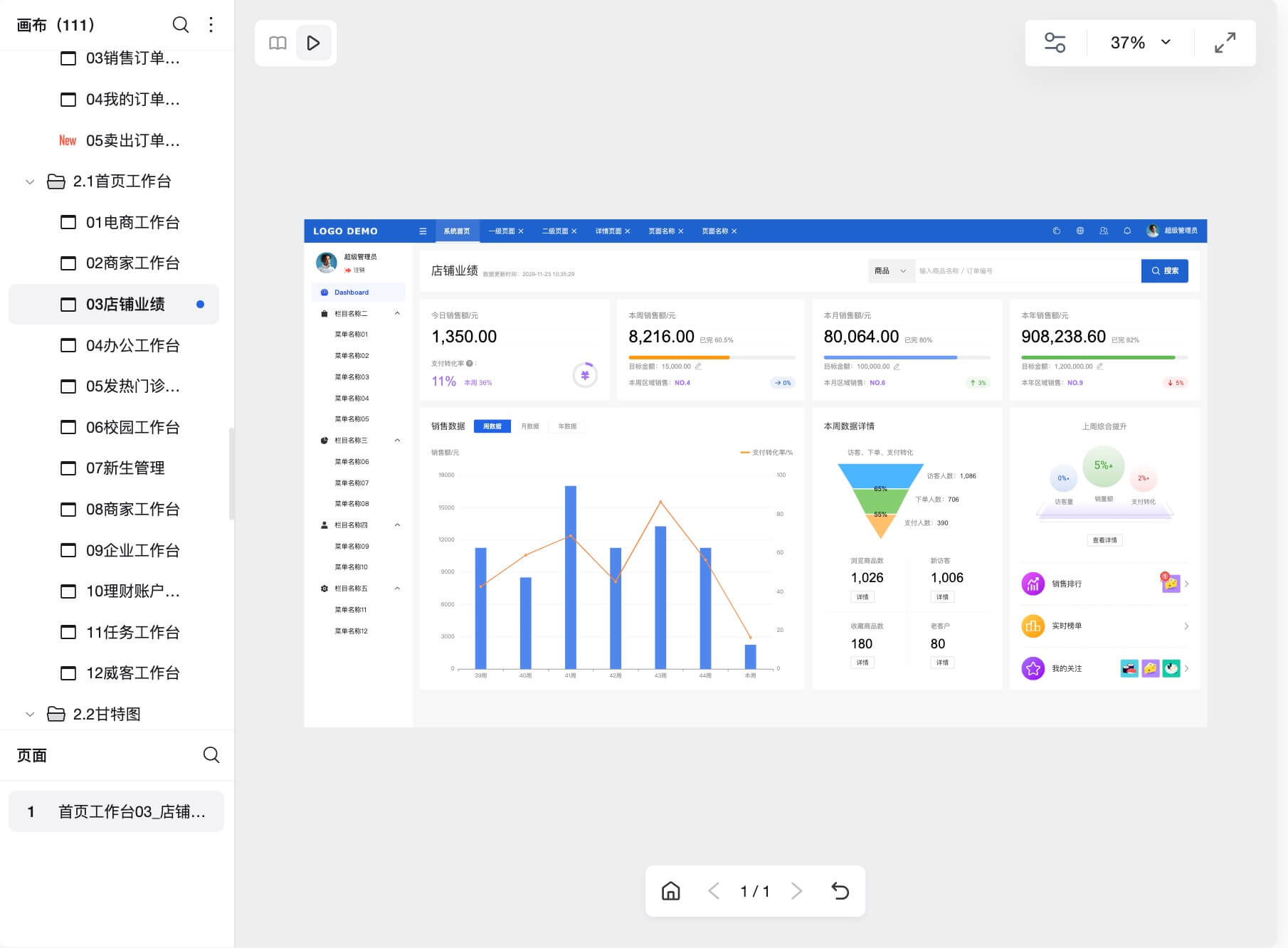Viewport: 1288px width, 948px height.
Task: Click 详情 under 老客户 80
Action: 942,663
